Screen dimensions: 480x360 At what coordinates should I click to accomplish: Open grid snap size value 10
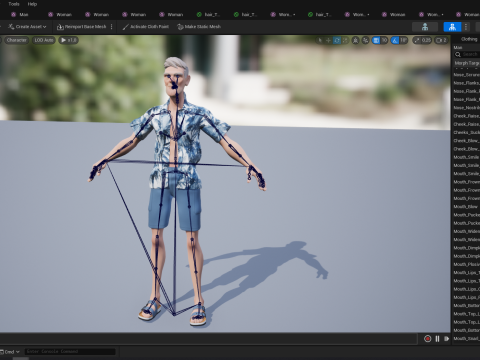(384, 40)
